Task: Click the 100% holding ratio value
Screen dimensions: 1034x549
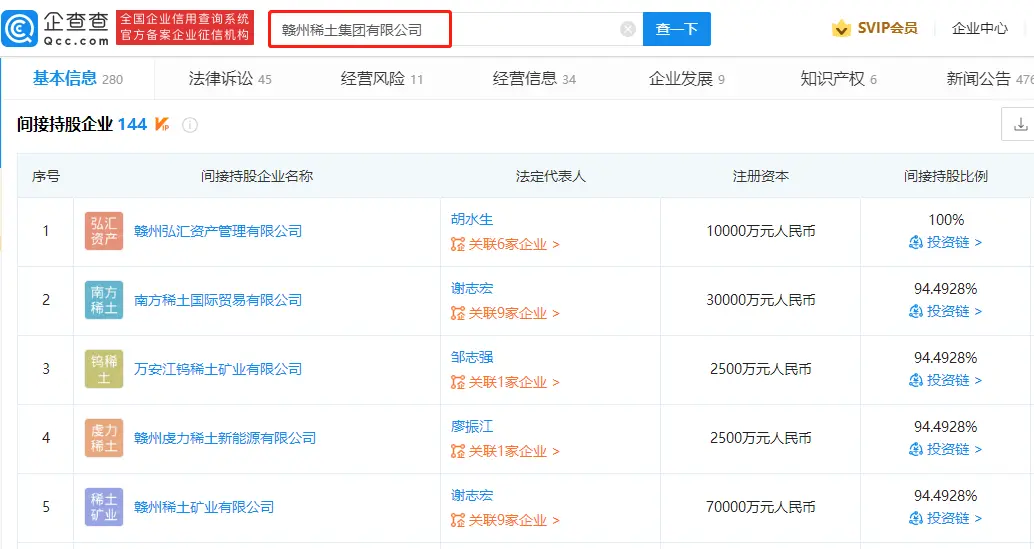Action: tap(946, 219)
